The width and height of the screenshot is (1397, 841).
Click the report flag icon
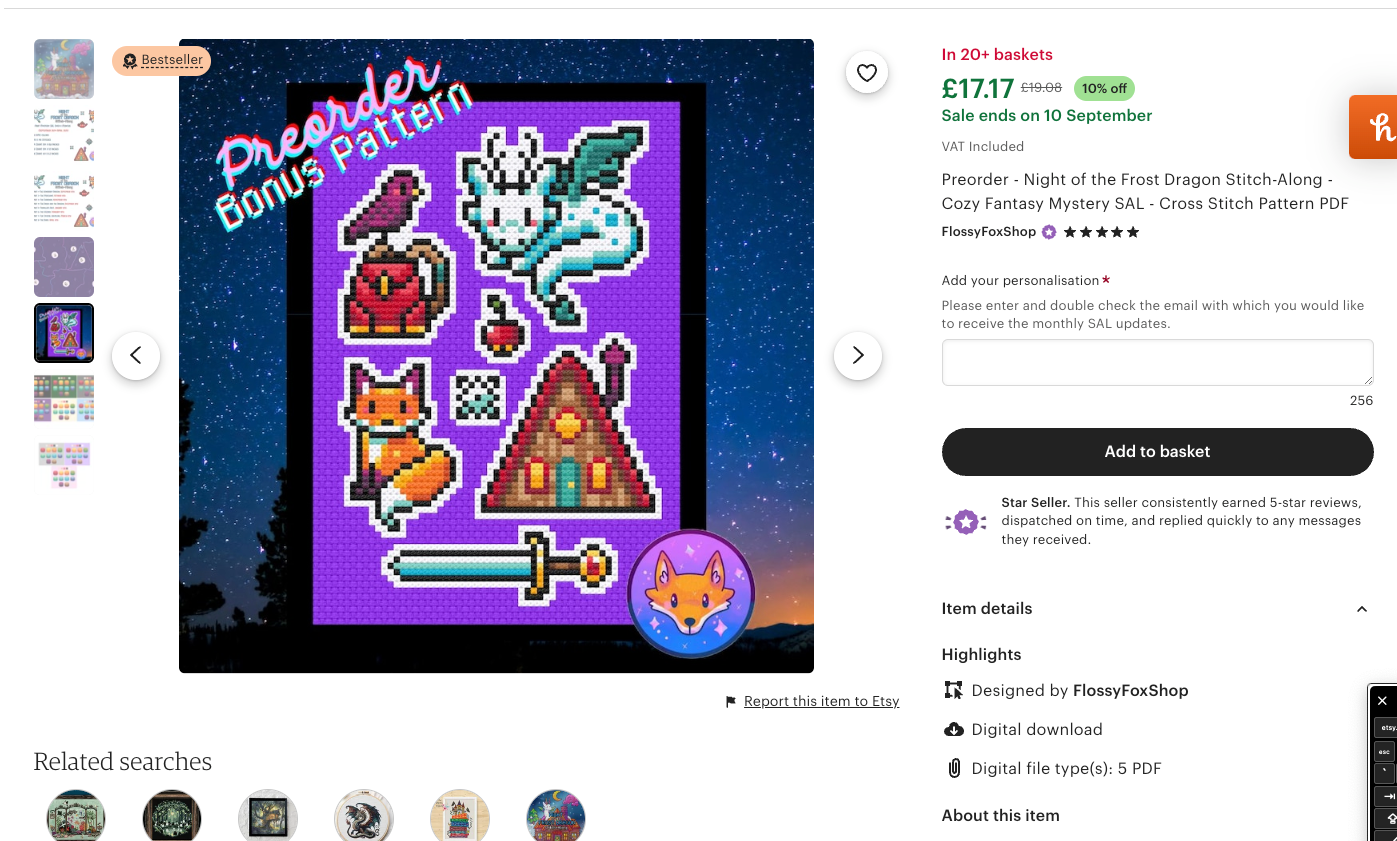click(x=731, y=702)
